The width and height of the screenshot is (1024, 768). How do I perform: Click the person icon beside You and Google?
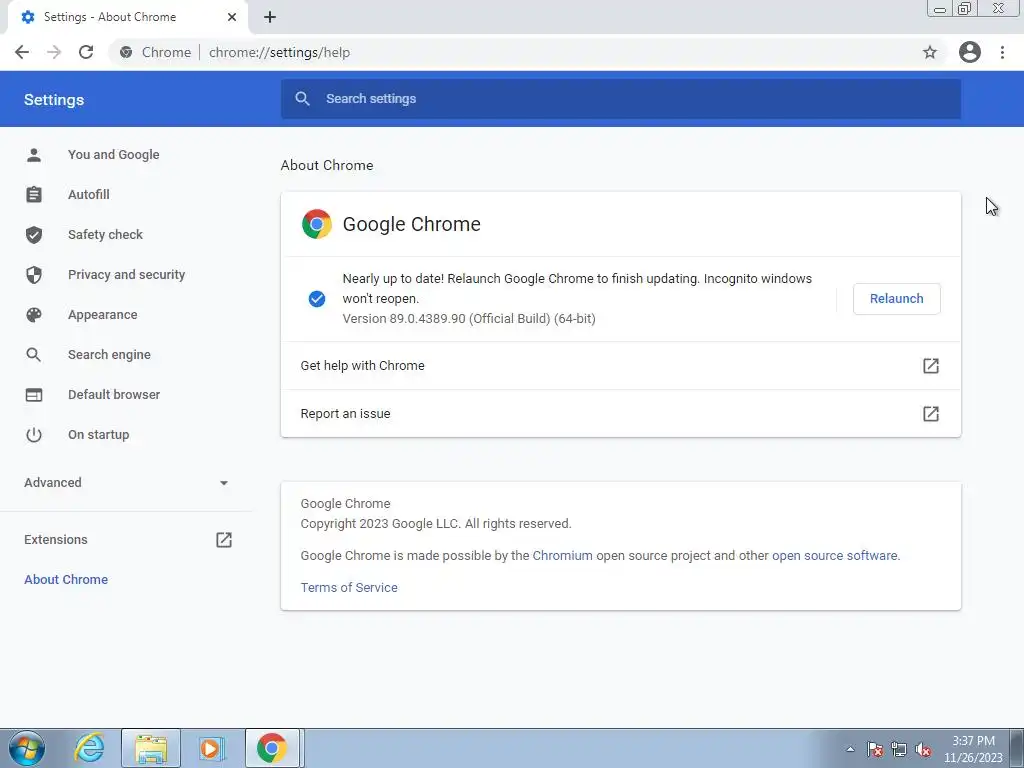(x=34, y=155)
